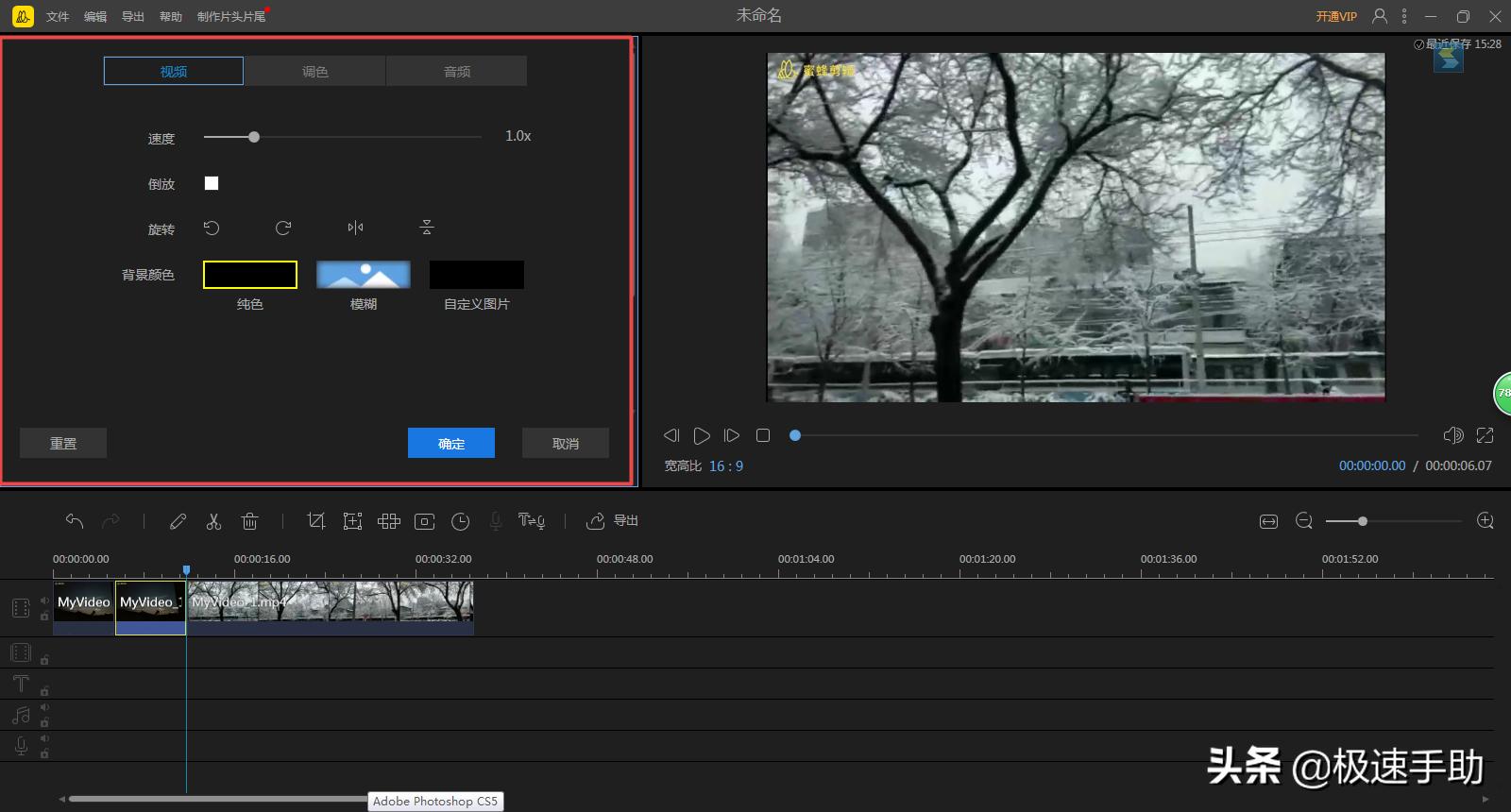Image resolution: width=1511 pixels, height=812 pixels.
Task: Click the redo arrow in timeline toolbar
Action: tap(110, 520)
